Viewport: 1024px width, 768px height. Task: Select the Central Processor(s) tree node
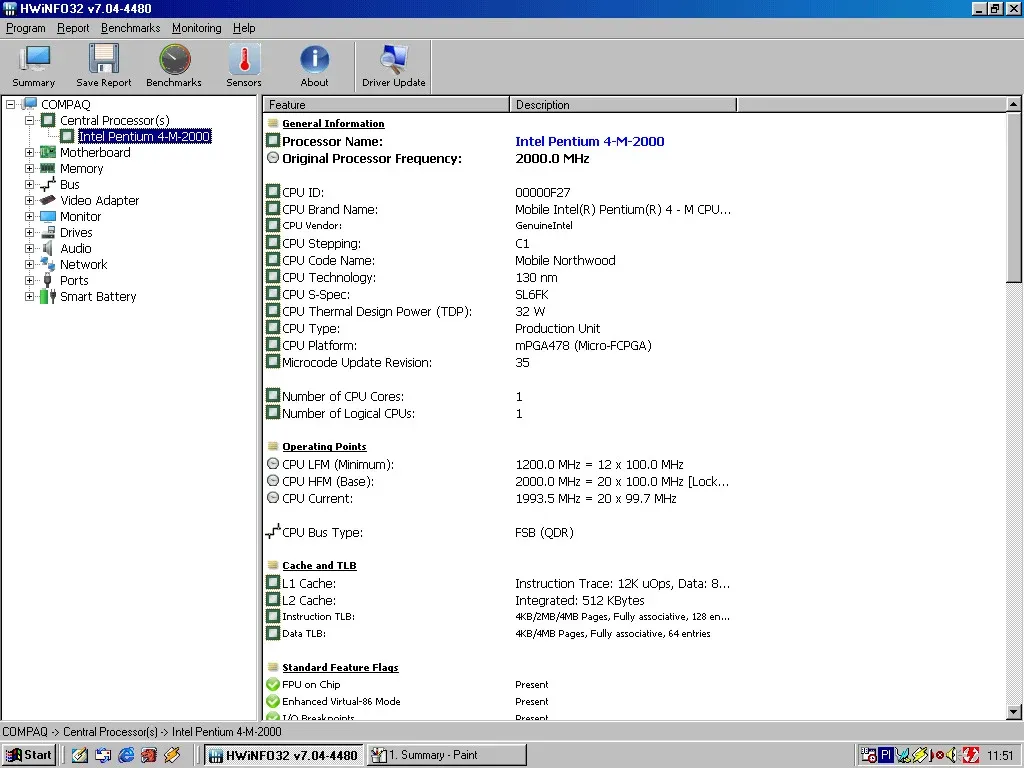coord(114,120)
